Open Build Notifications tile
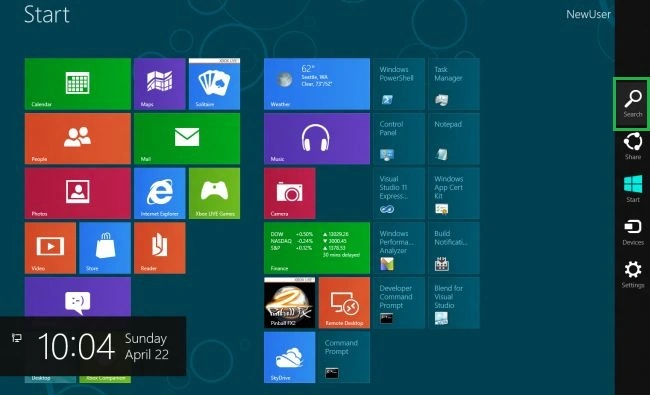Screen dimensions: 650x395 (x=454, y=248)
